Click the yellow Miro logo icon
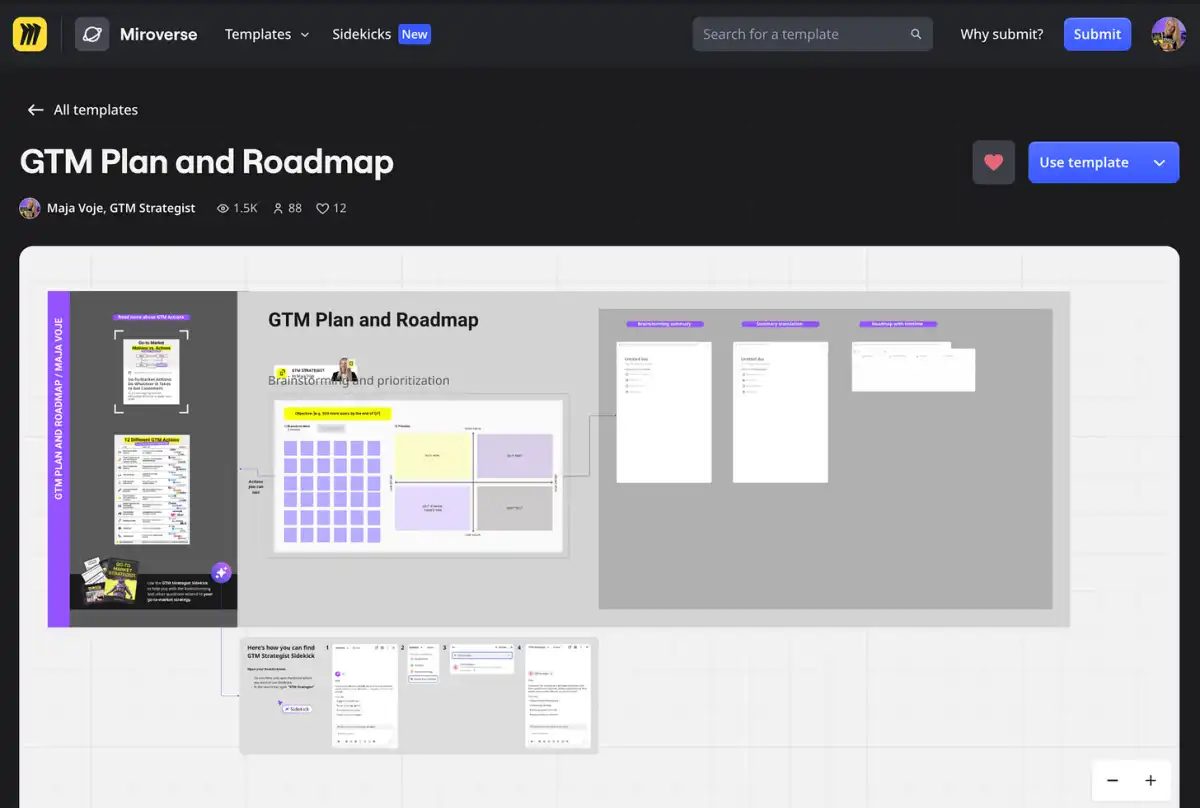Image resolution: width=1200 pixels, height=808 pixels. tap(29, 34)
